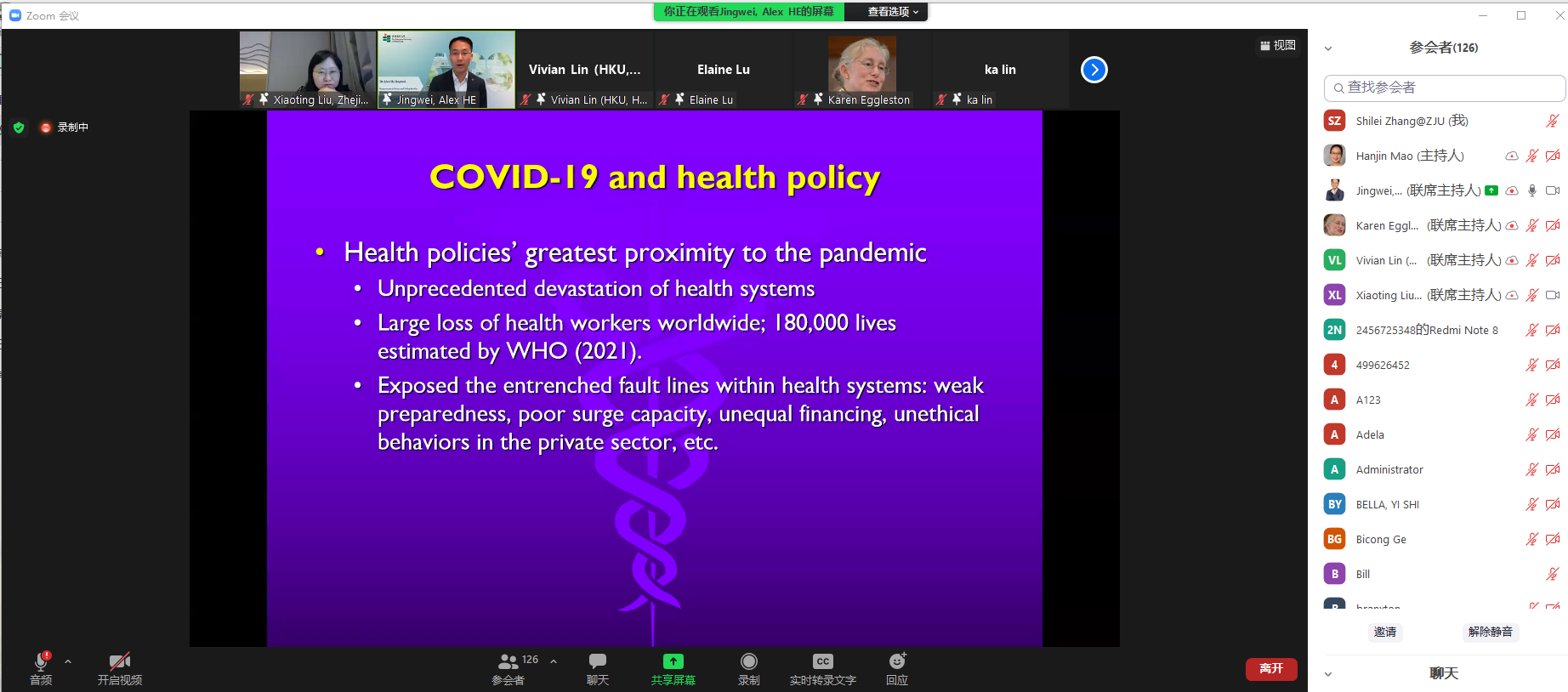Click BY avatar of BELLA, YI SHI
Viewport: 1568px width, 692px height.
1335,504
